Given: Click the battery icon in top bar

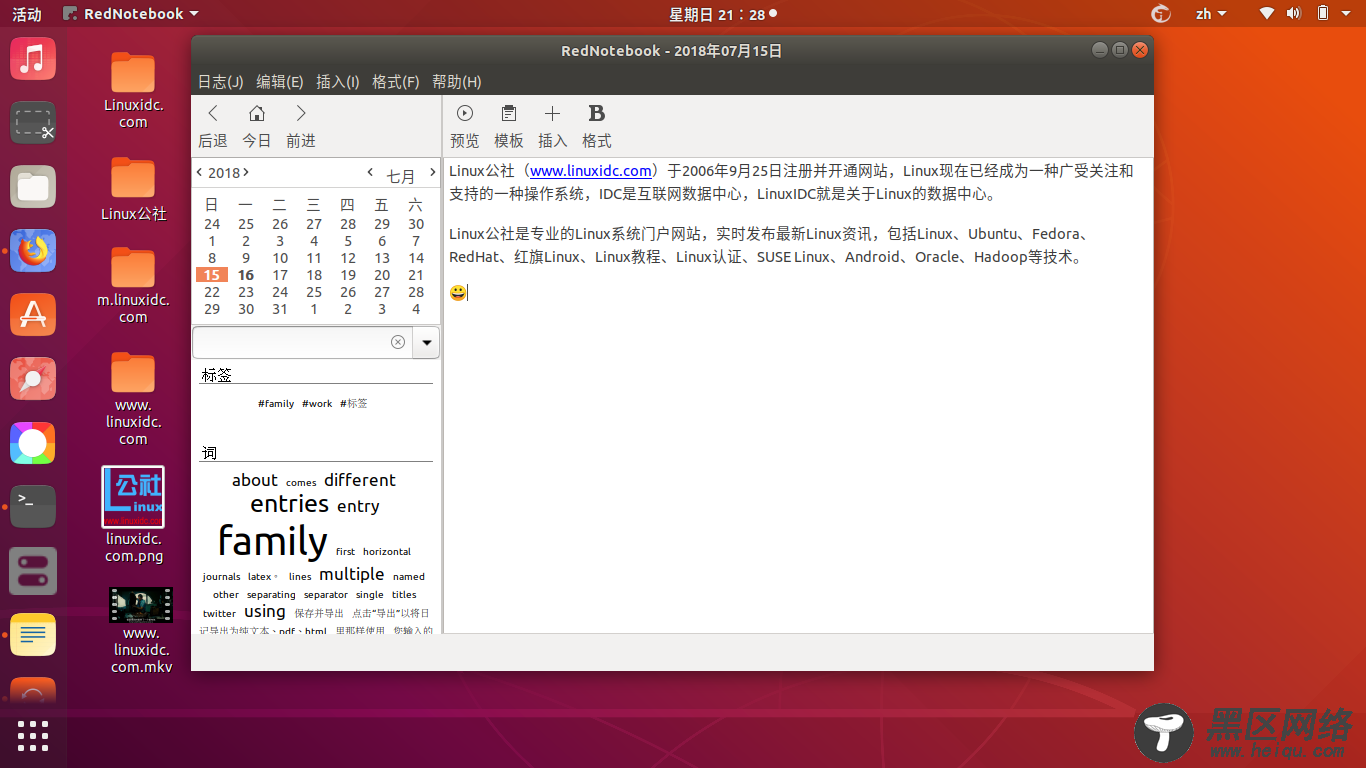Looking at the screenshot, I should point(1323,14).
